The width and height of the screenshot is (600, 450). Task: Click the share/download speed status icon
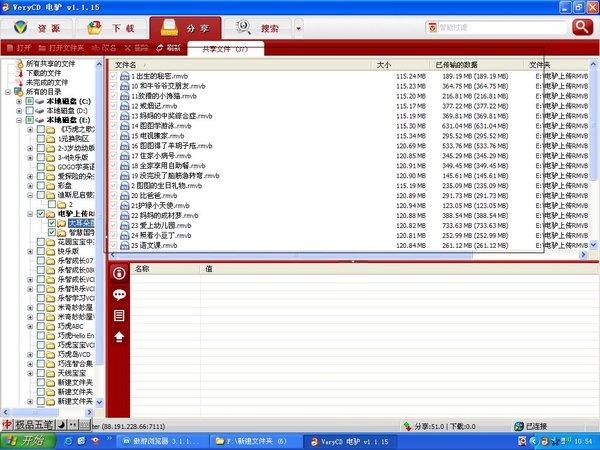coord(407,426)
